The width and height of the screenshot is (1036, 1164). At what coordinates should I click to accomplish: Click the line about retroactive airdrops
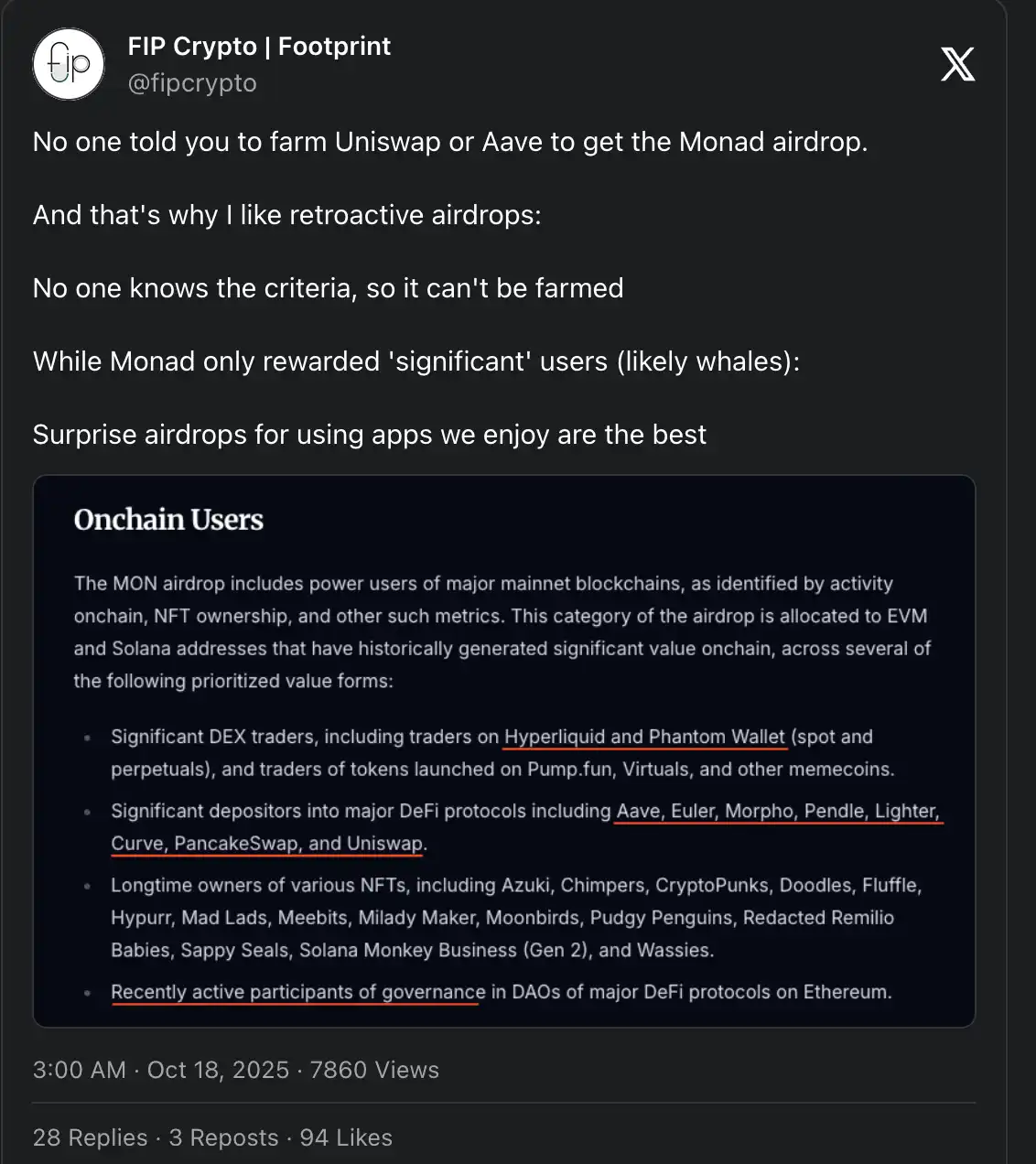pyautogui.click(x=286, y=215)
